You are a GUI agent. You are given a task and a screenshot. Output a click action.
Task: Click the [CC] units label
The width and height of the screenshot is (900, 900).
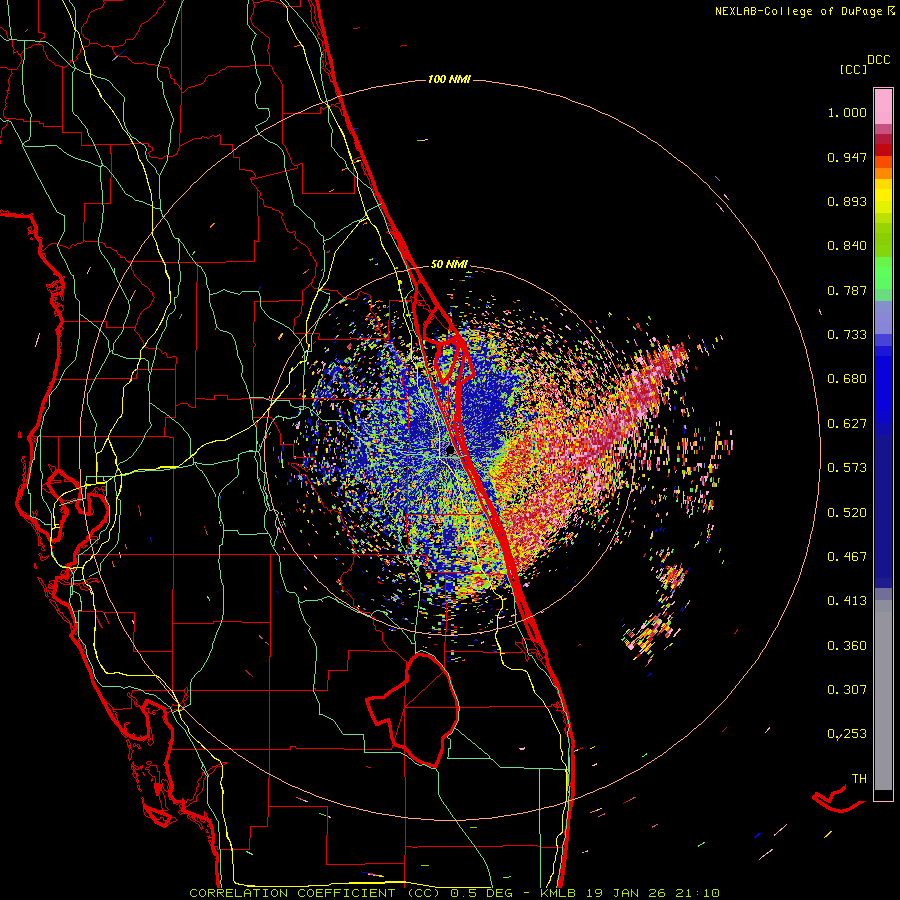[852, 69]
